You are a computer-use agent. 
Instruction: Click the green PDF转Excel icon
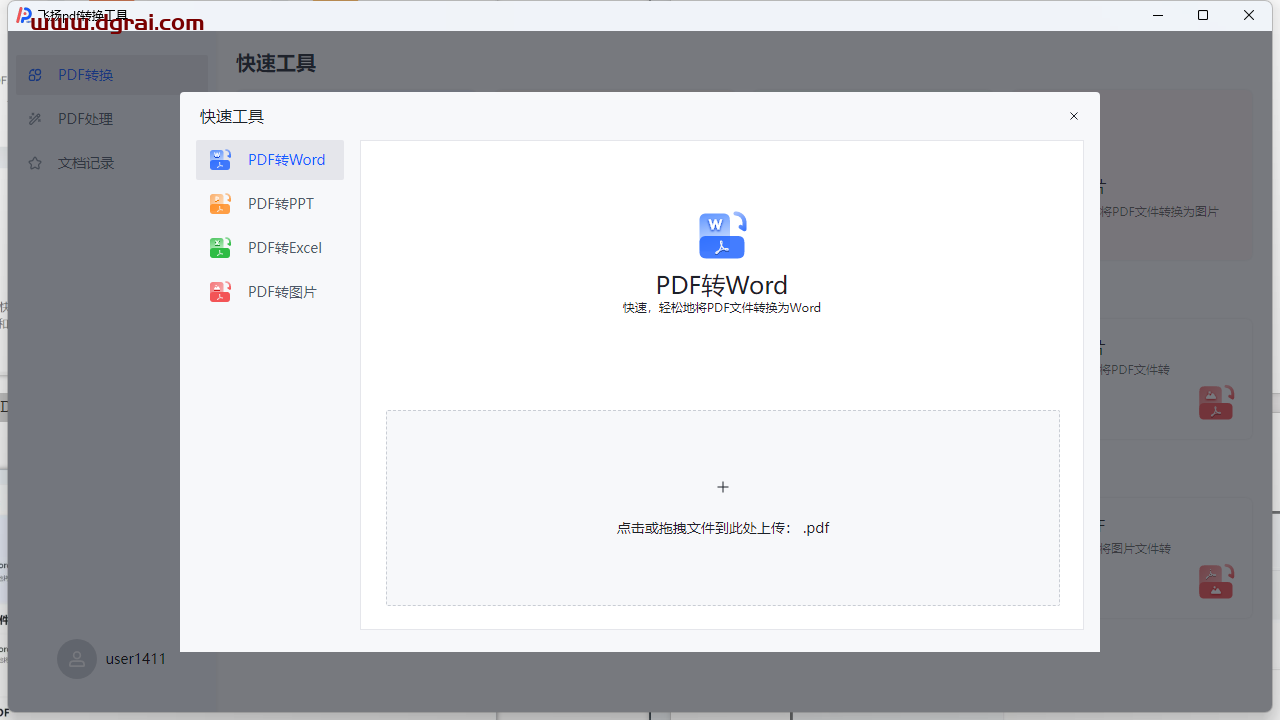tap(220, 248)
